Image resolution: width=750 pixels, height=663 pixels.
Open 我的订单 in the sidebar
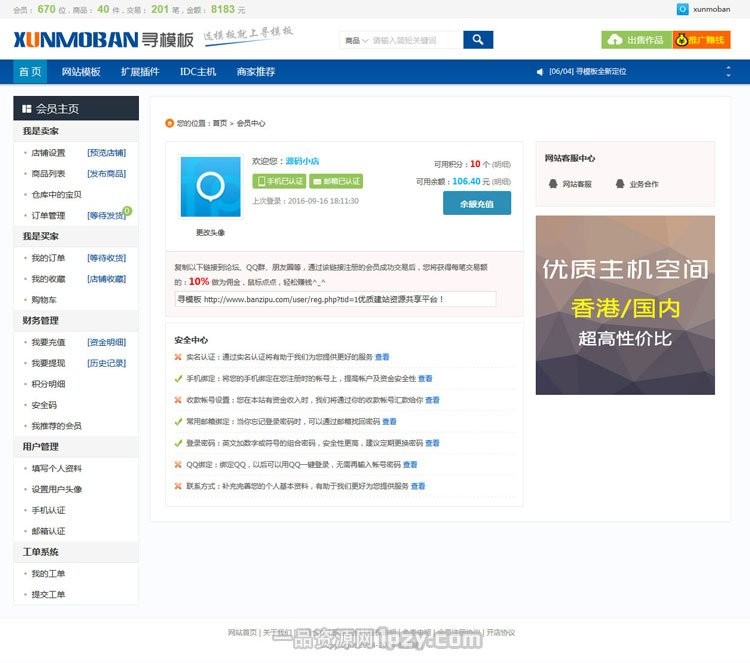pos(48,258)
